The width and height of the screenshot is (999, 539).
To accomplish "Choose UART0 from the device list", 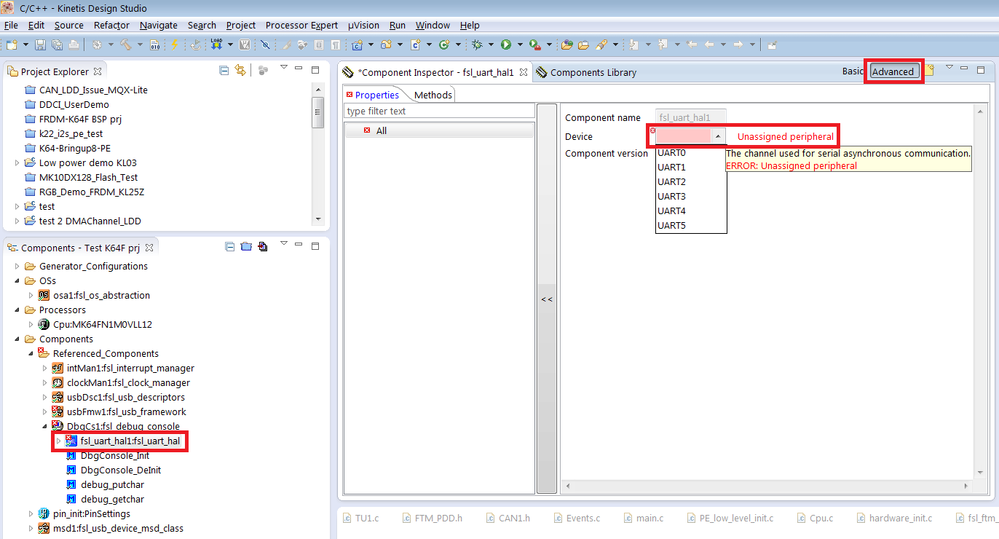I will tap(691, 153).
